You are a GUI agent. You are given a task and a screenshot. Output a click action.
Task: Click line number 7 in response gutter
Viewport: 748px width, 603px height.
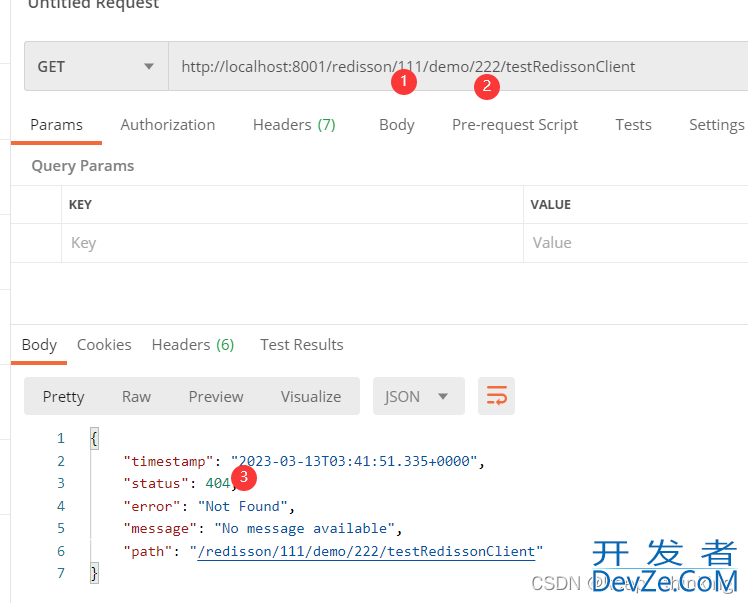coord(61,573)
